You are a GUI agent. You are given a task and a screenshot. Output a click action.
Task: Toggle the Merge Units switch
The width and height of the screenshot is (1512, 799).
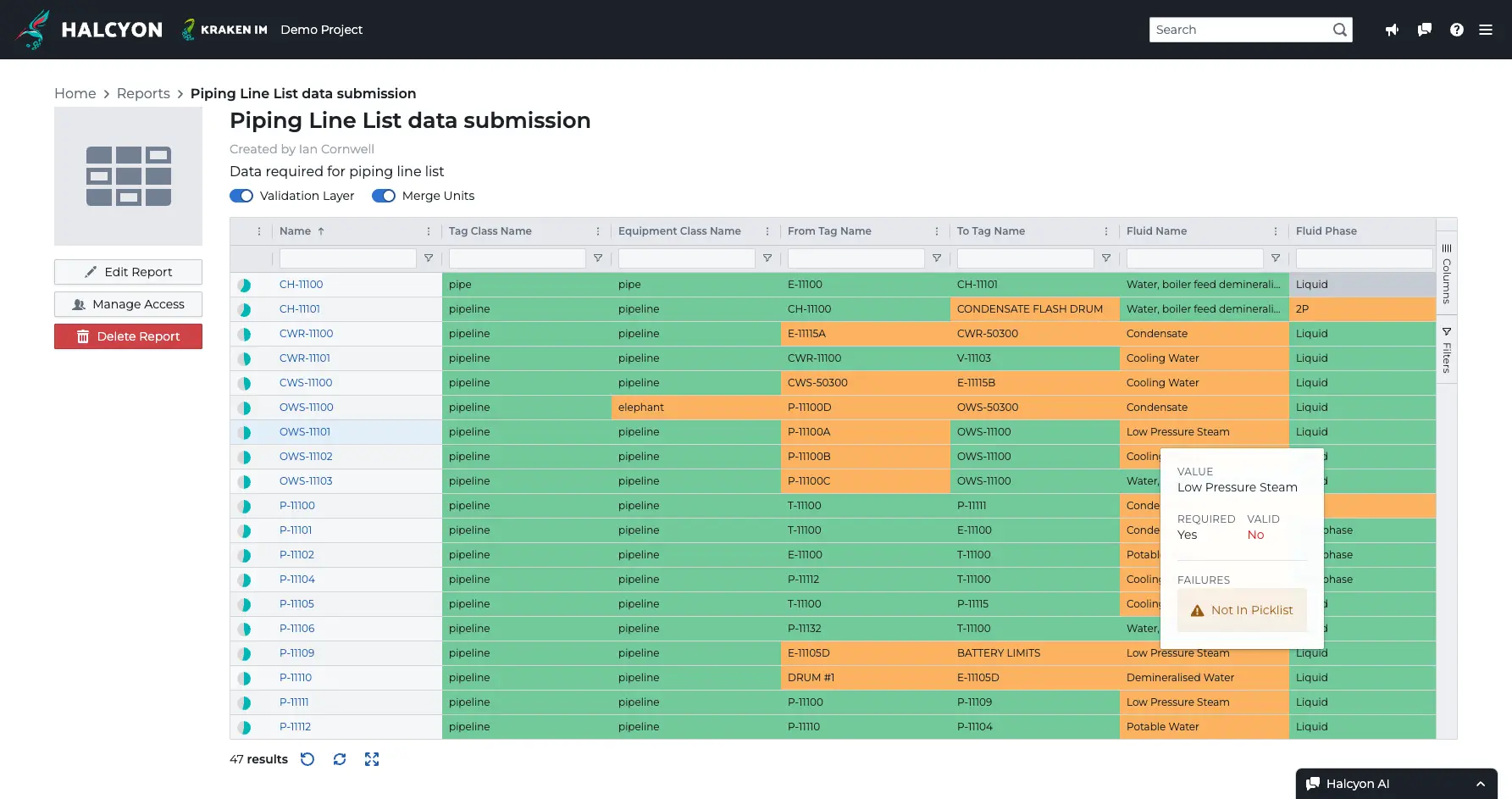coord(384,196)
